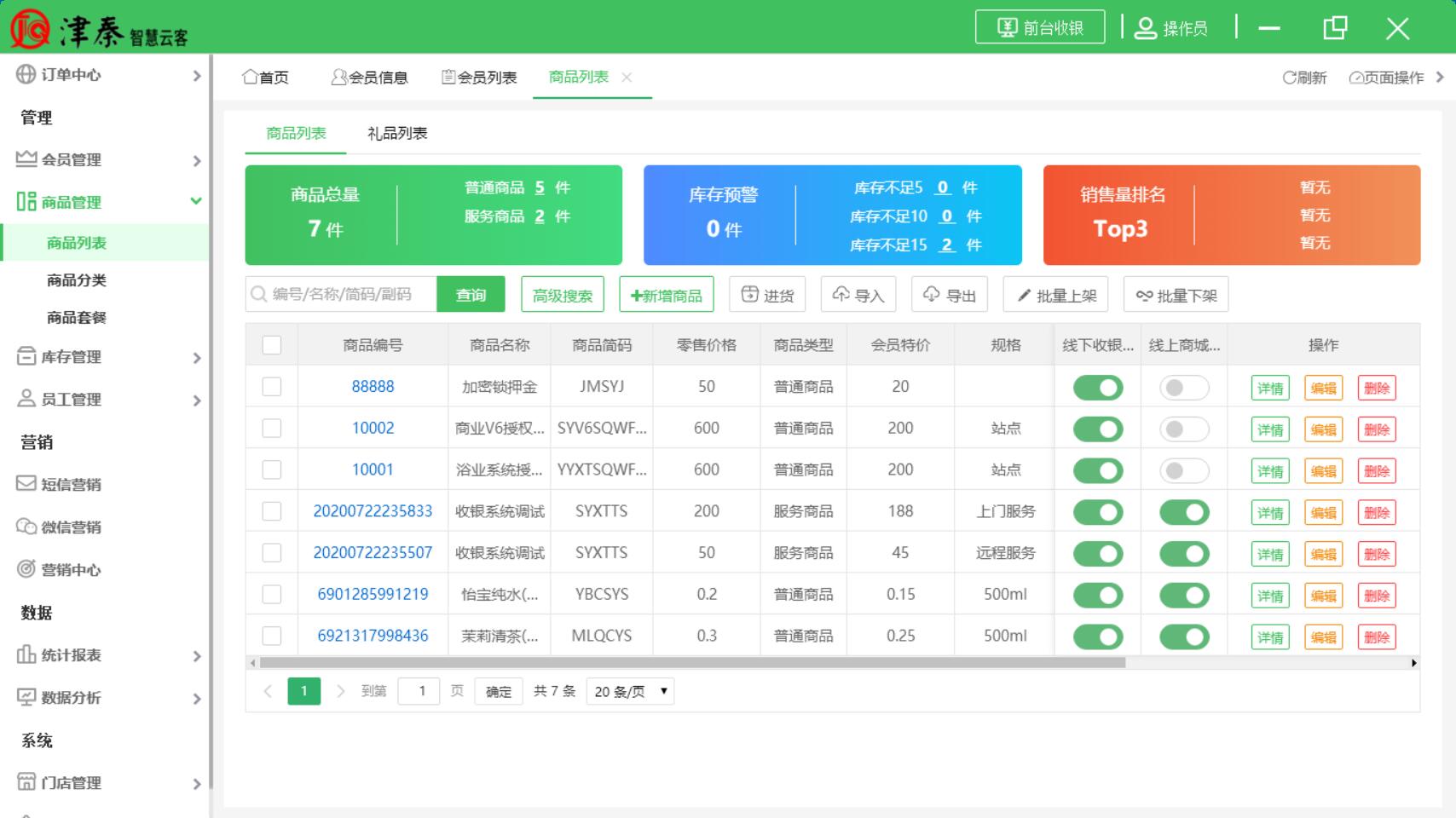The image size is (1456, 818).
Task: Enable online mall toggle for product 10002
Action: pos(1183,429)
